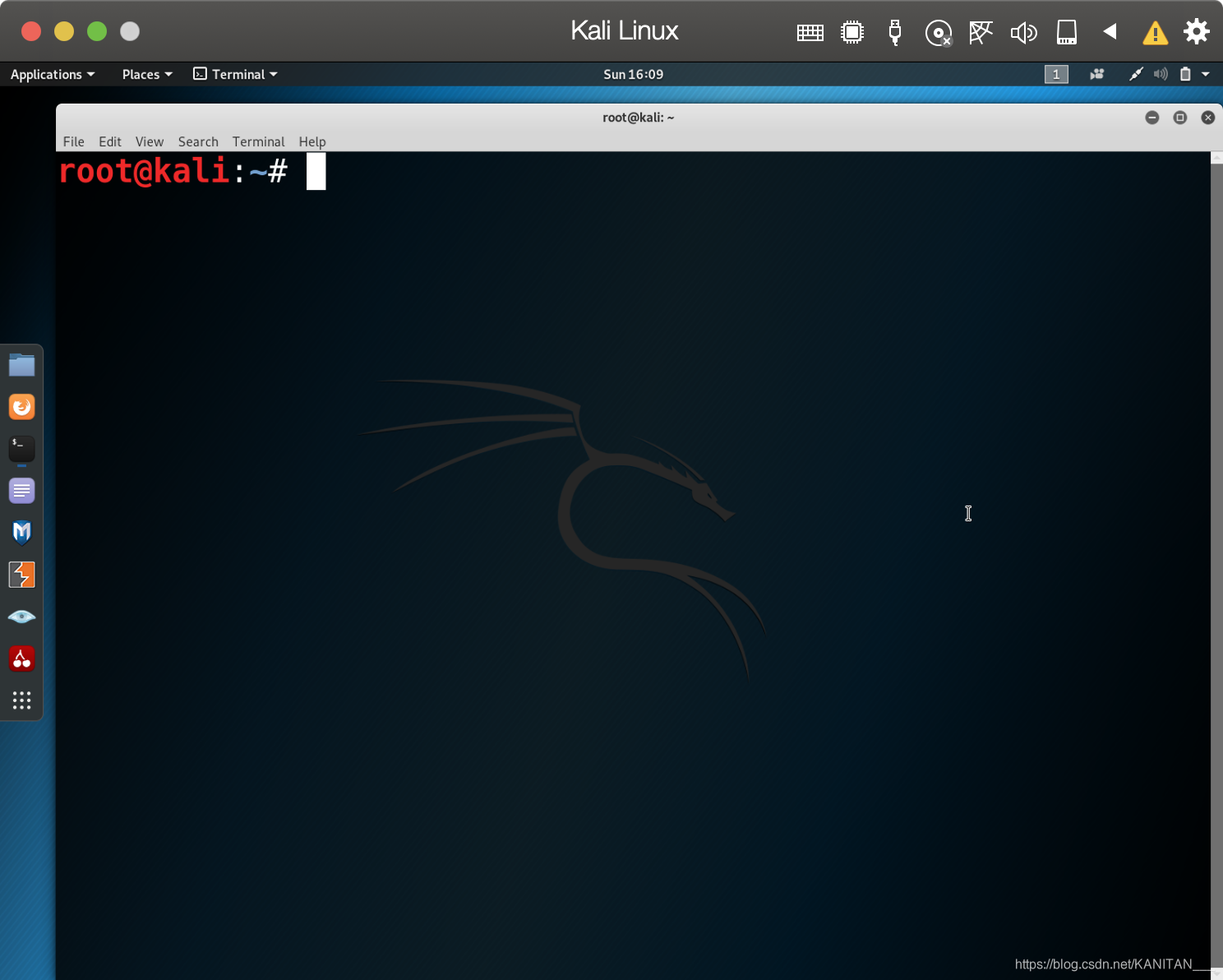Click the root@kali: ~ window title bar
The height and width of the screenshot is (980, 1223).
(x=638, y=118)
